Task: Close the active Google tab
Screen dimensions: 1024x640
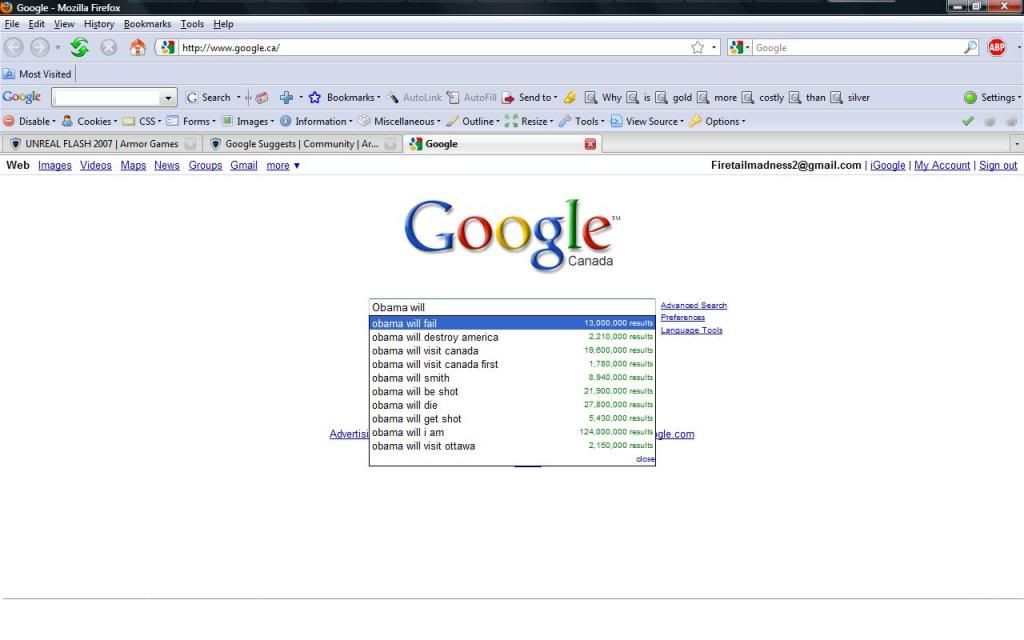Action: pyautogui.click(x=590, y=144)
